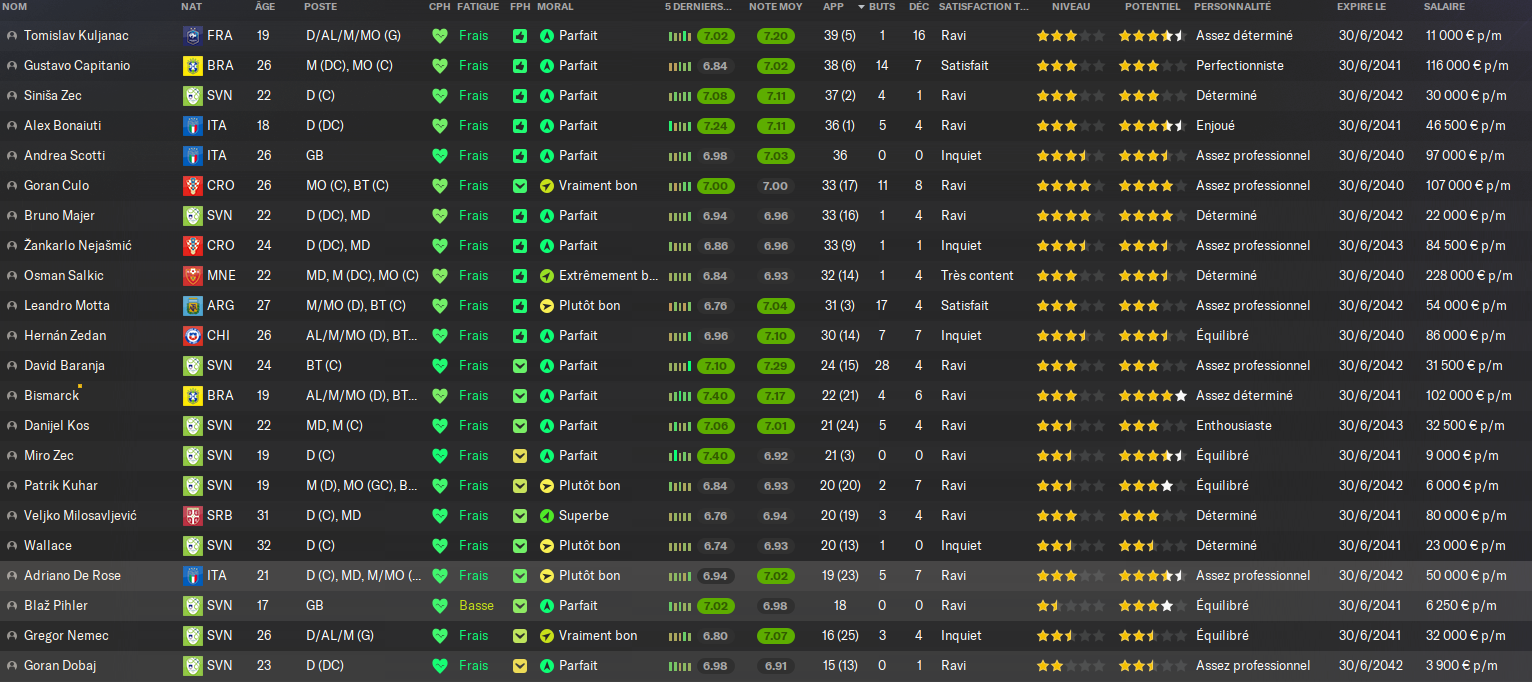Click the form bars icon in David Baranja's row
1532x682 pixels.
pos(679,366)
